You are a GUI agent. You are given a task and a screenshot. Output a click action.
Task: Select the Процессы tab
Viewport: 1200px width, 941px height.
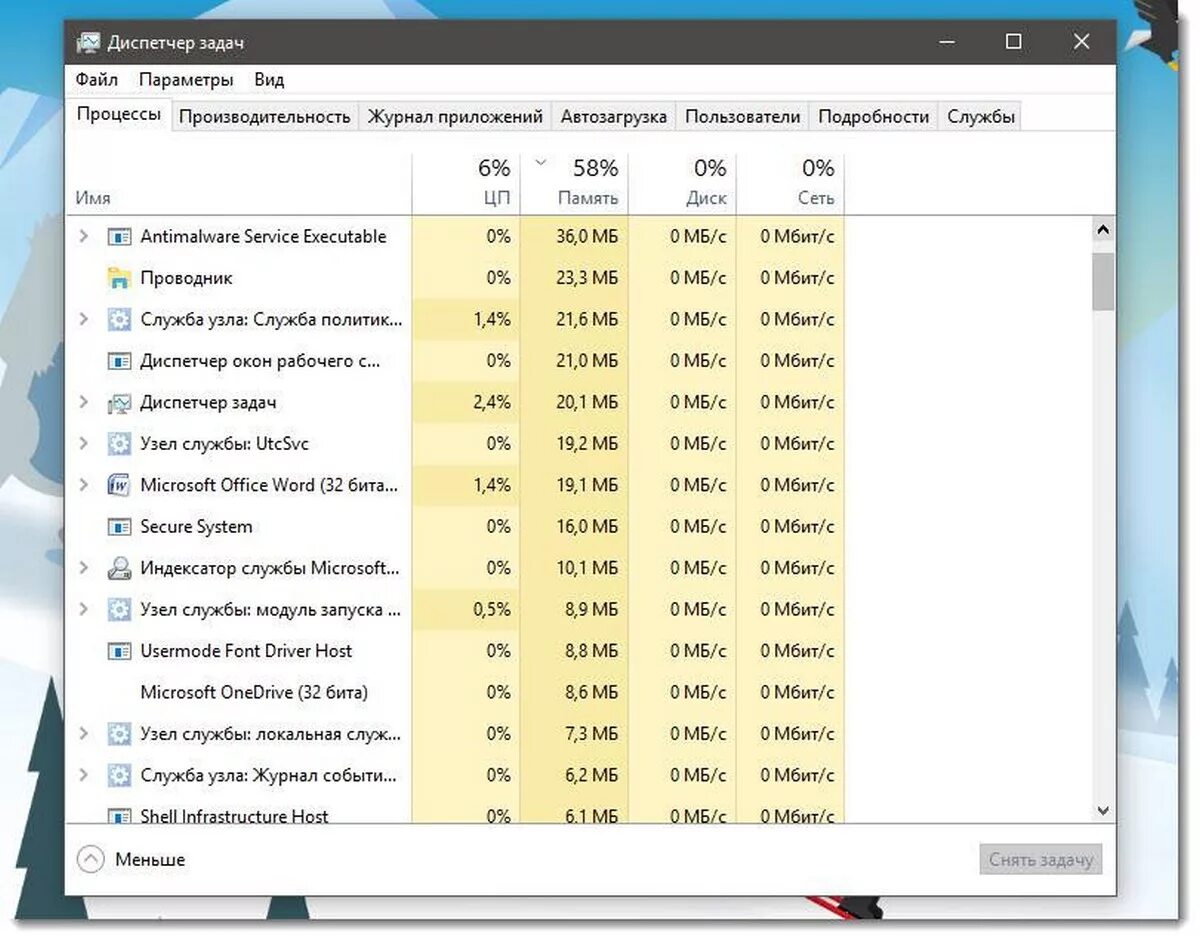119,114
